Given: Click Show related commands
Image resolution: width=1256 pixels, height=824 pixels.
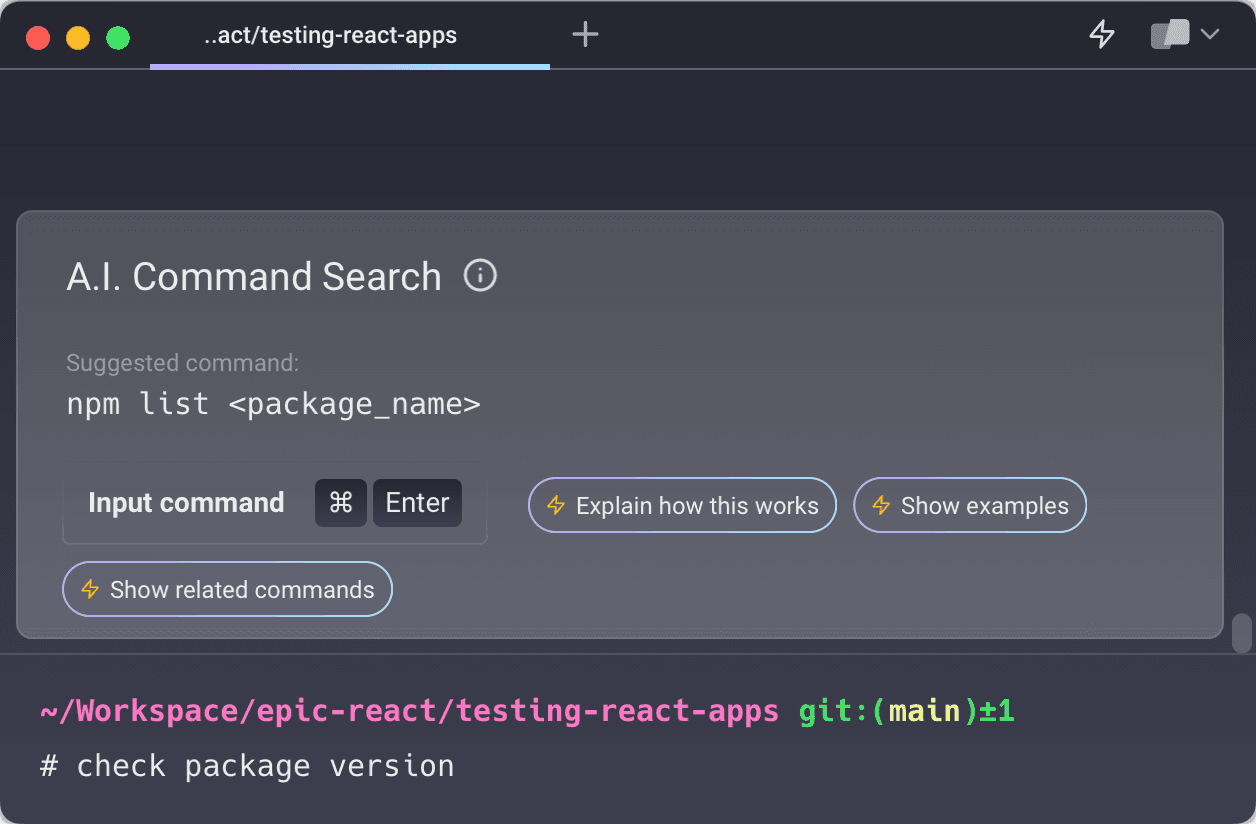Looking at the screenshot, I should coord(227,589).
